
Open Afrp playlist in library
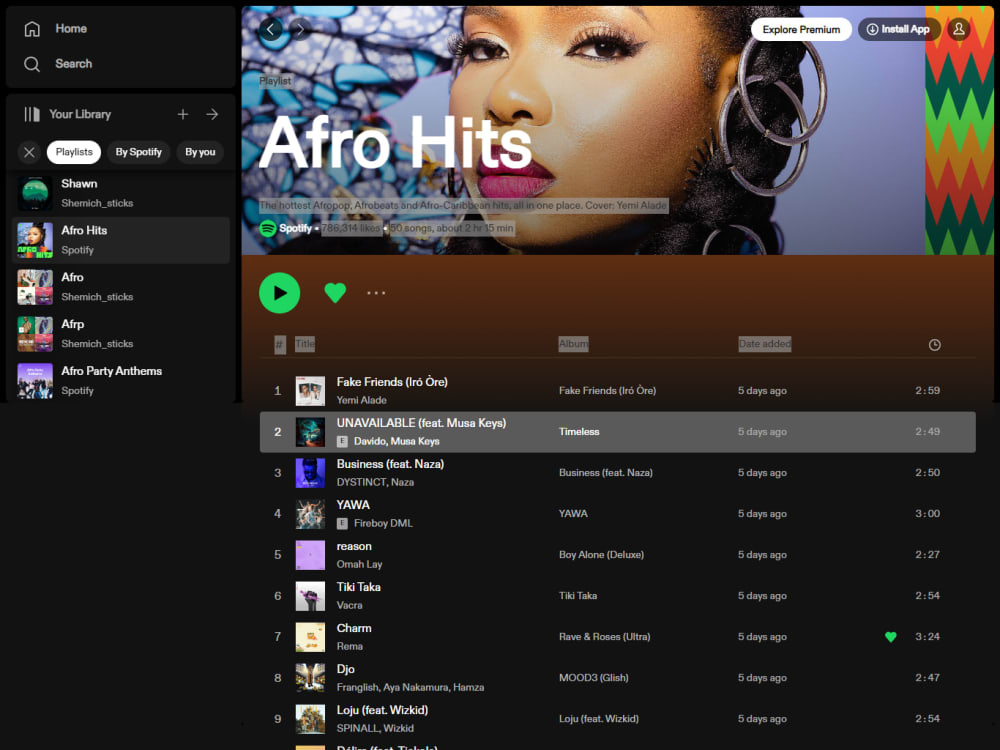[x=121, y=334]
